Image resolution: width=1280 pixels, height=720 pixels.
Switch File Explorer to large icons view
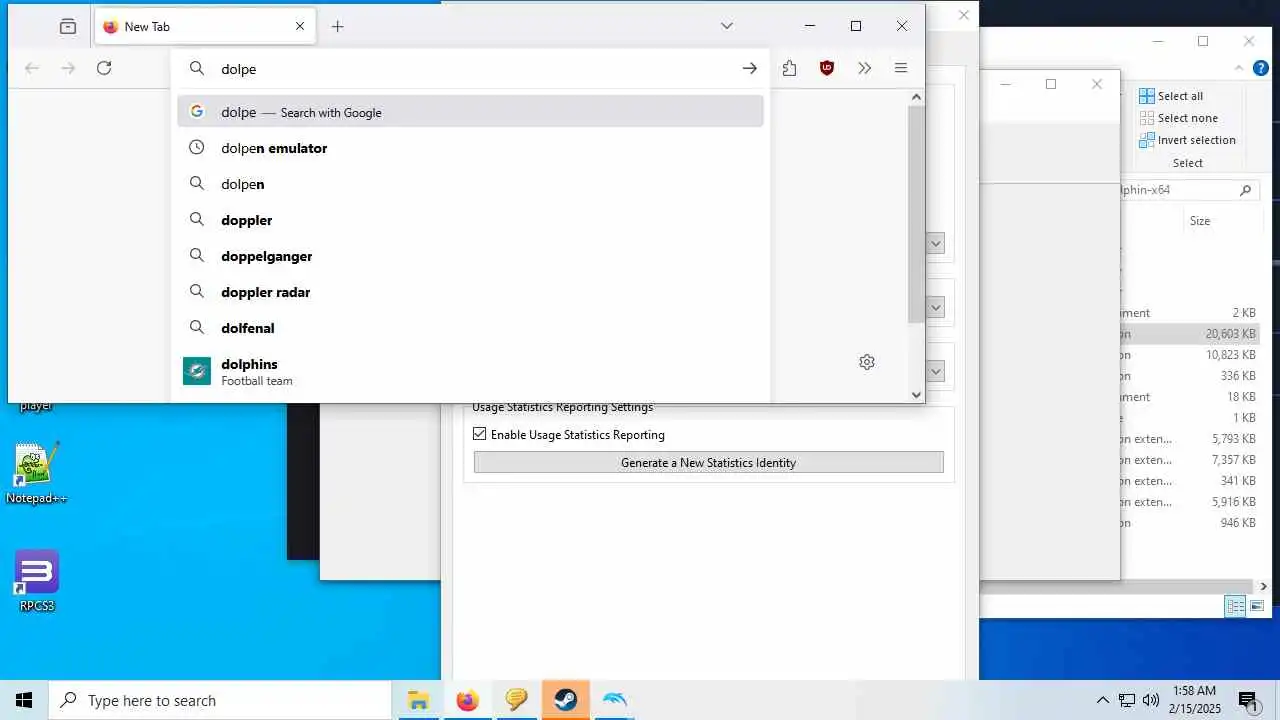click(1257, 606)
